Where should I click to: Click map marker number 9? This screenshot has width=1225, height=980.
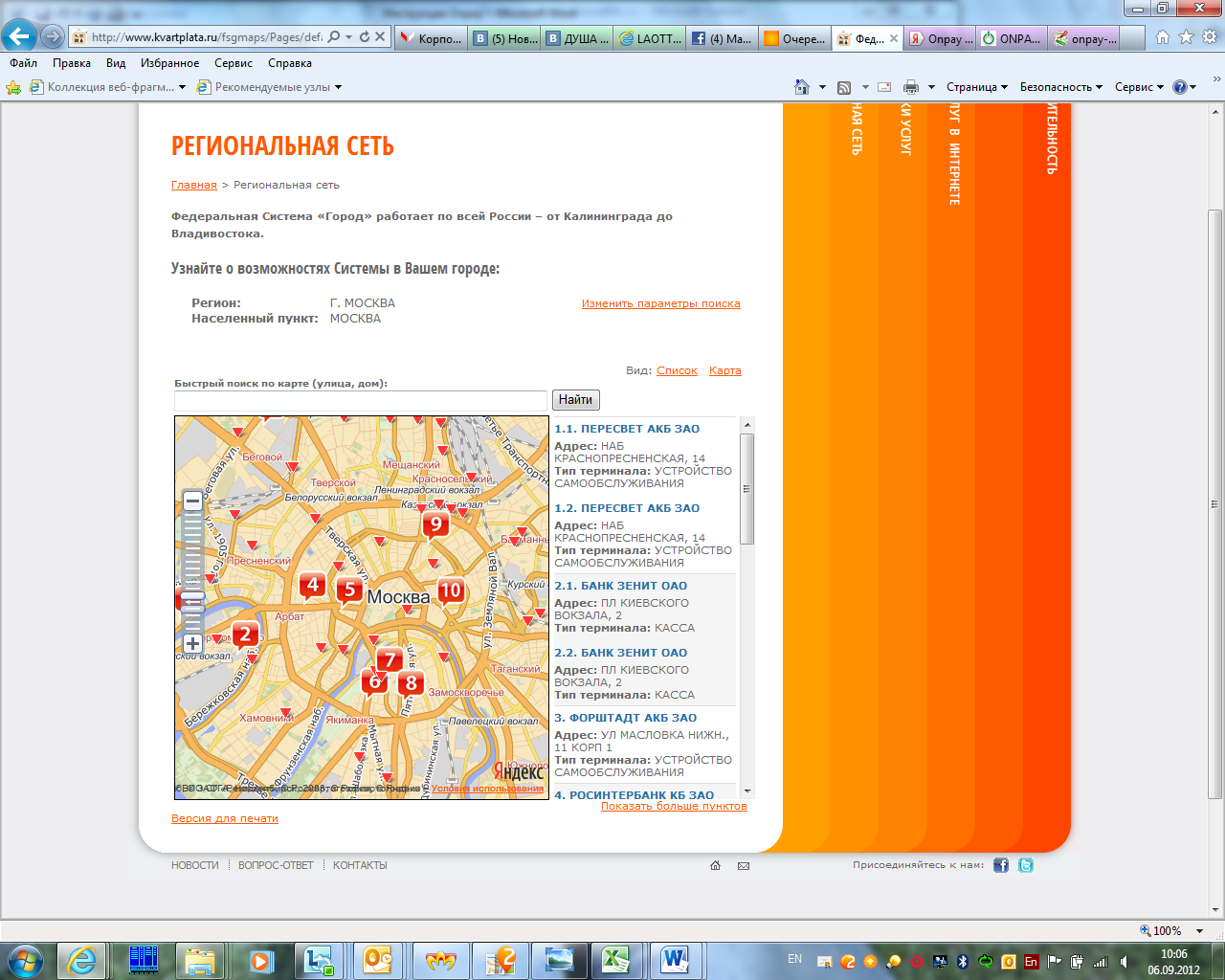[x=435, y=523]
